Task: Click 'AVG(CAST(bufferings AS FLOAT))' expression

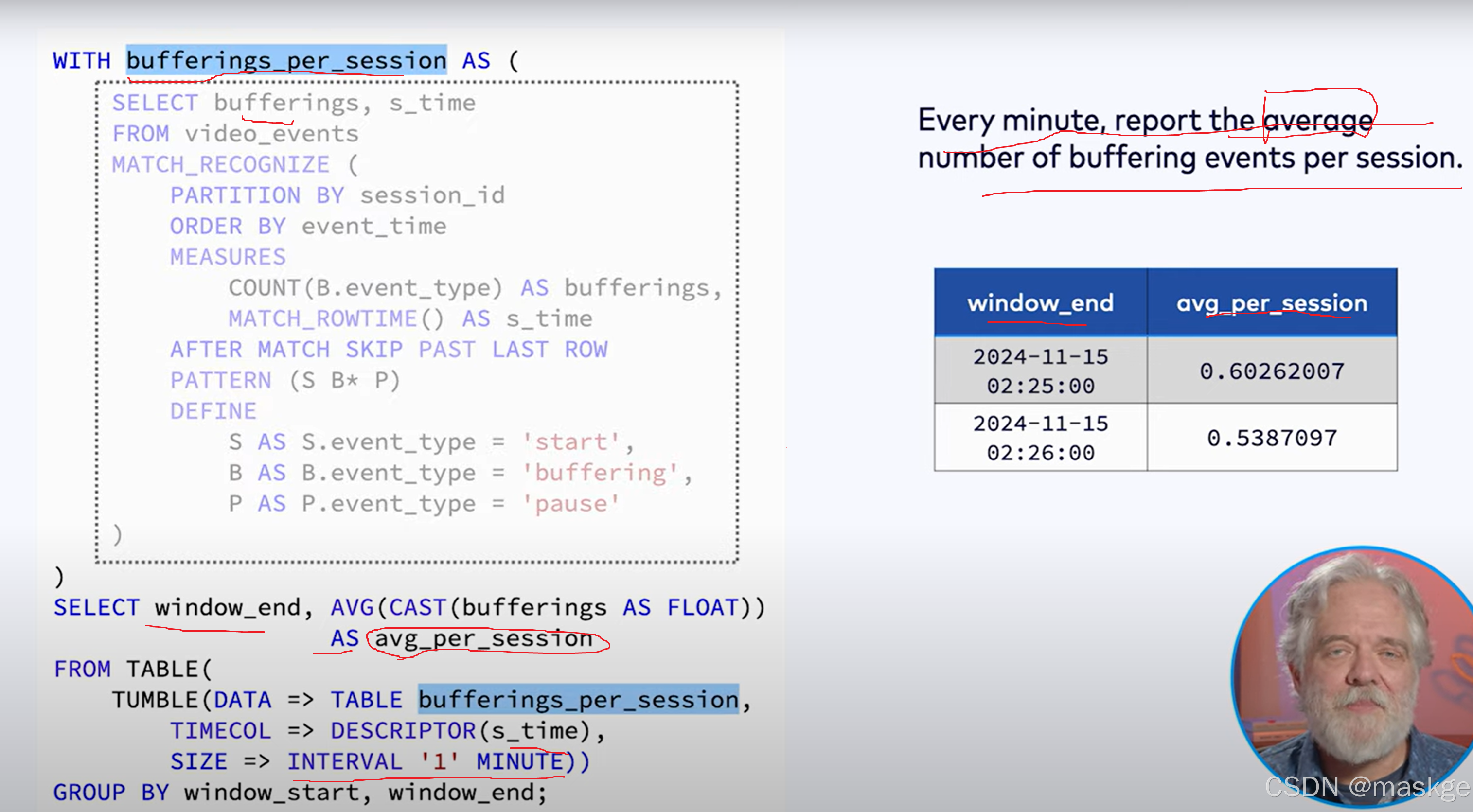Action: (x=547, y=607)
